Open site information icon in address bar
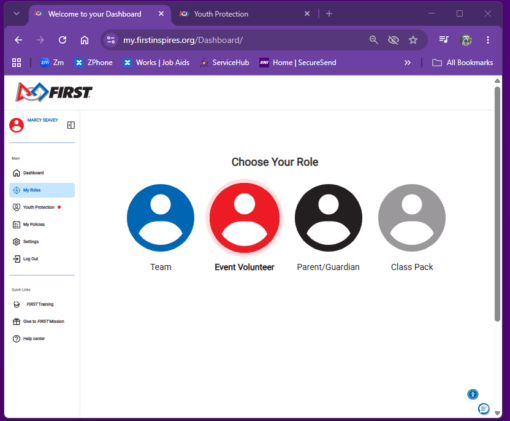The width and height of the screenshot is (510, 421). click(111, 40)
